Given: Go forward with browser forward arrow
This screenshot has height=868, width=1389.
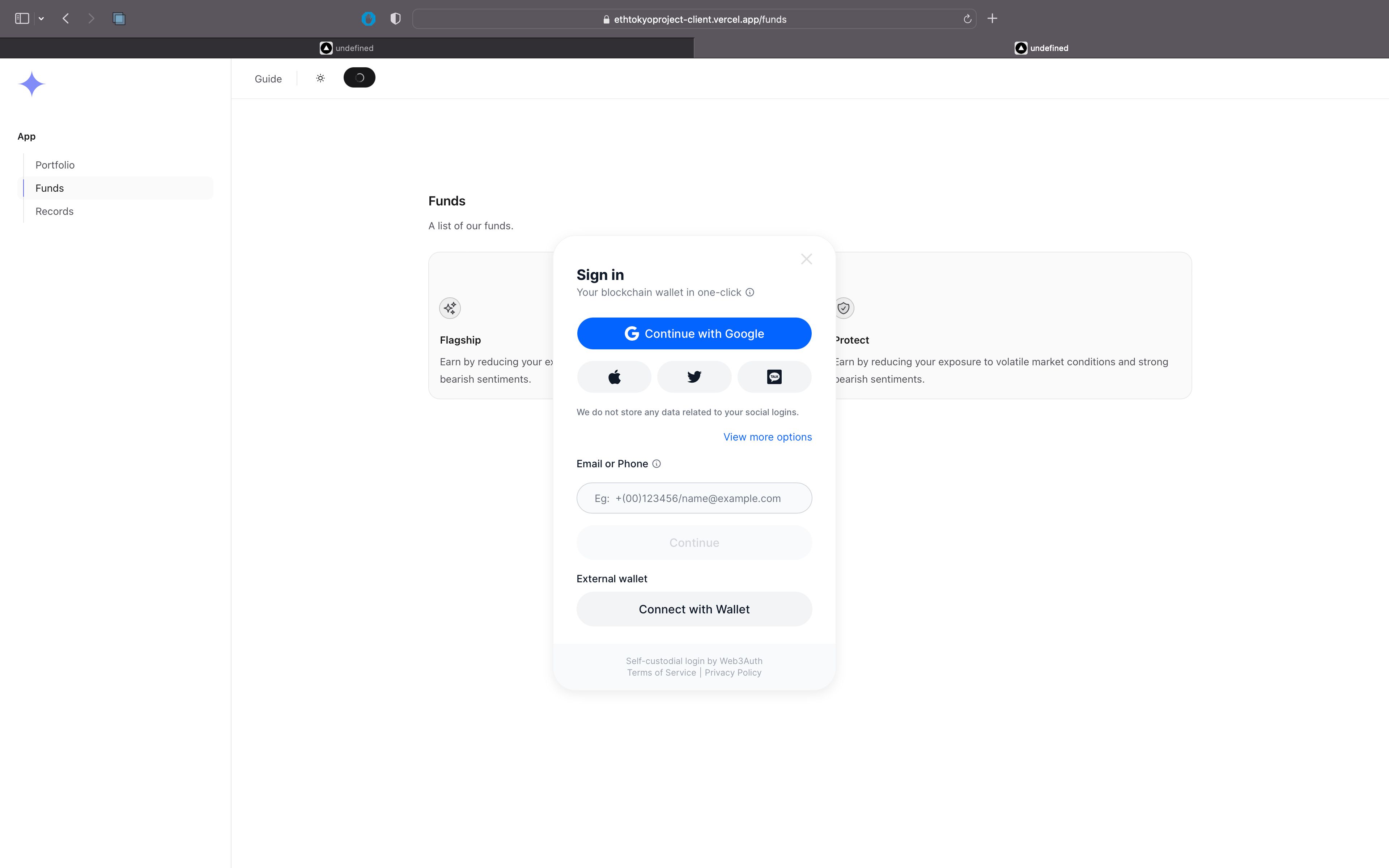Looking at the screenshot, I should [x=91, y=18].
